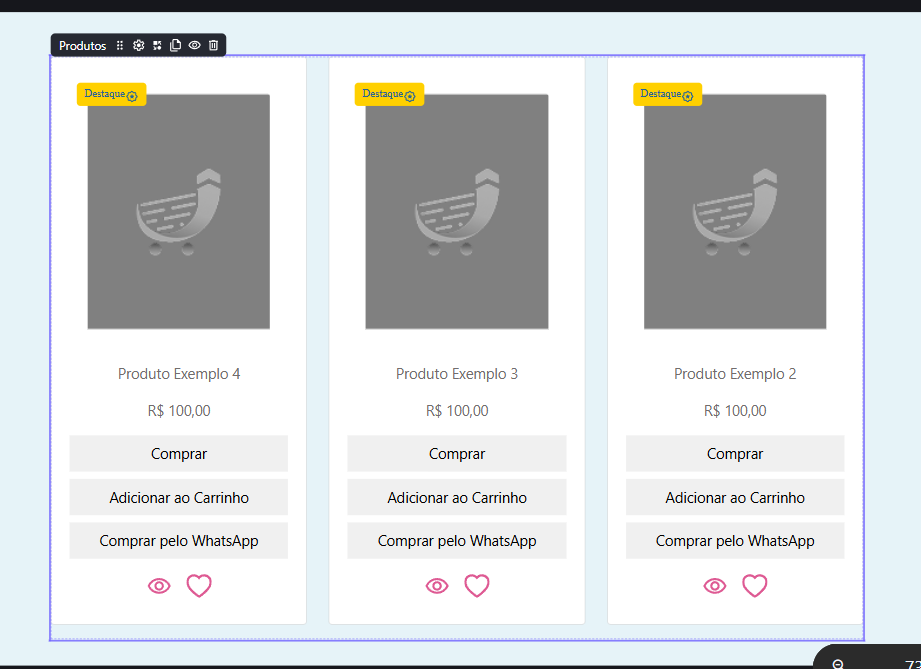
Task: Quick view Produto Exemplo 4 using eye icon
Action: point(159,586)
